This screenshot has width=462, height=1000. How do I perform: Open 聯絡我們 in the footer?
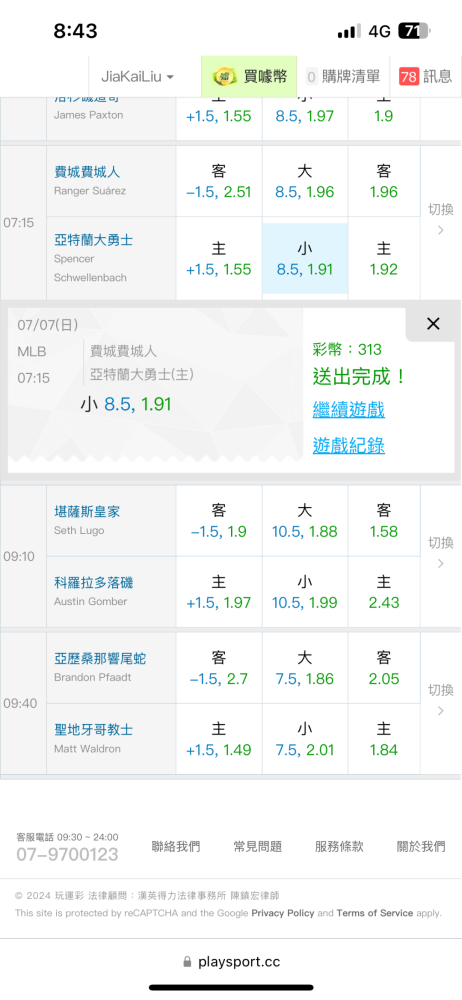pyautogui.click(x=175, y=846)
